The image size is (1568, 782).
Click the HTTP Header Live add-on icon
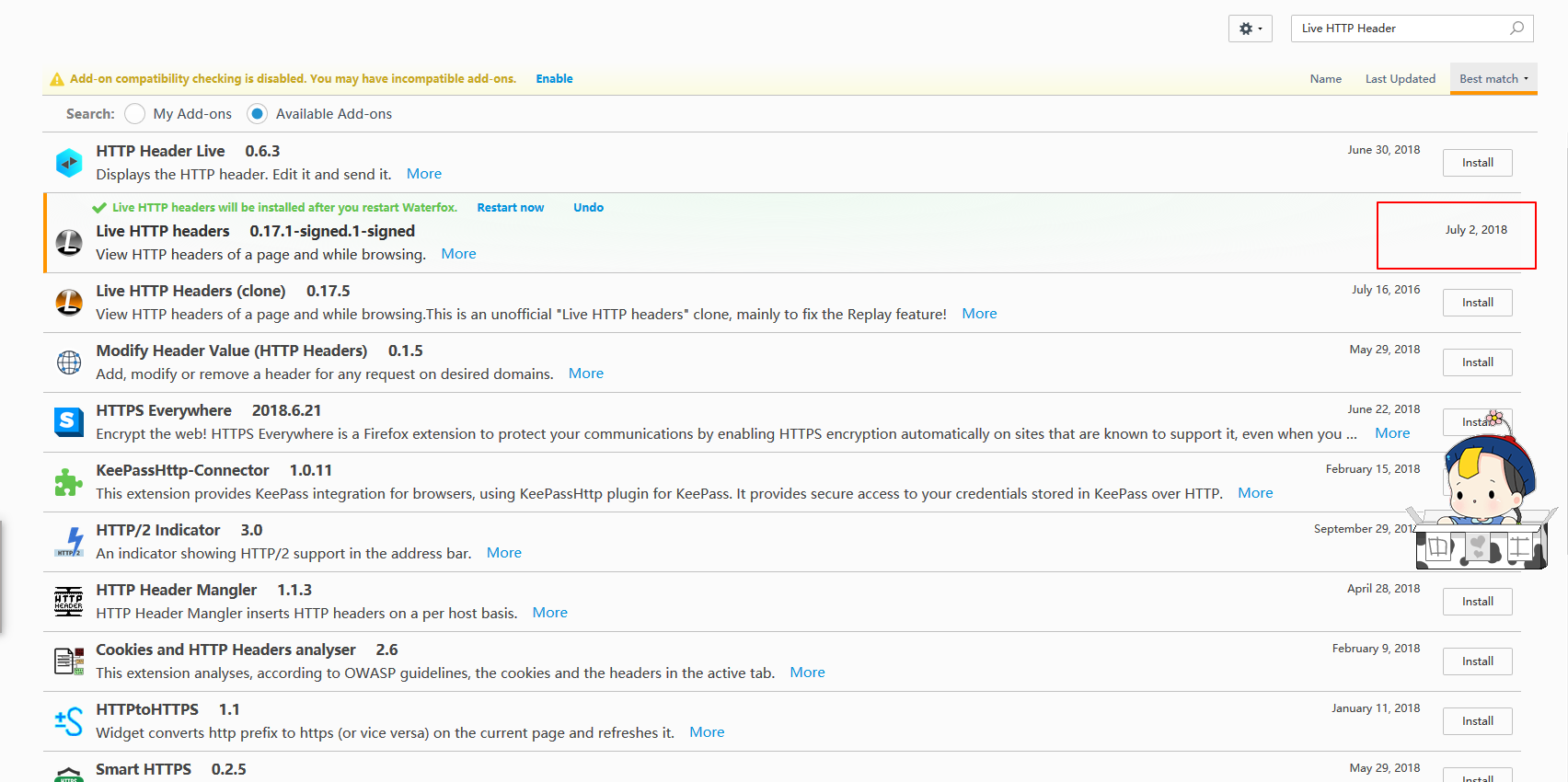69,163
